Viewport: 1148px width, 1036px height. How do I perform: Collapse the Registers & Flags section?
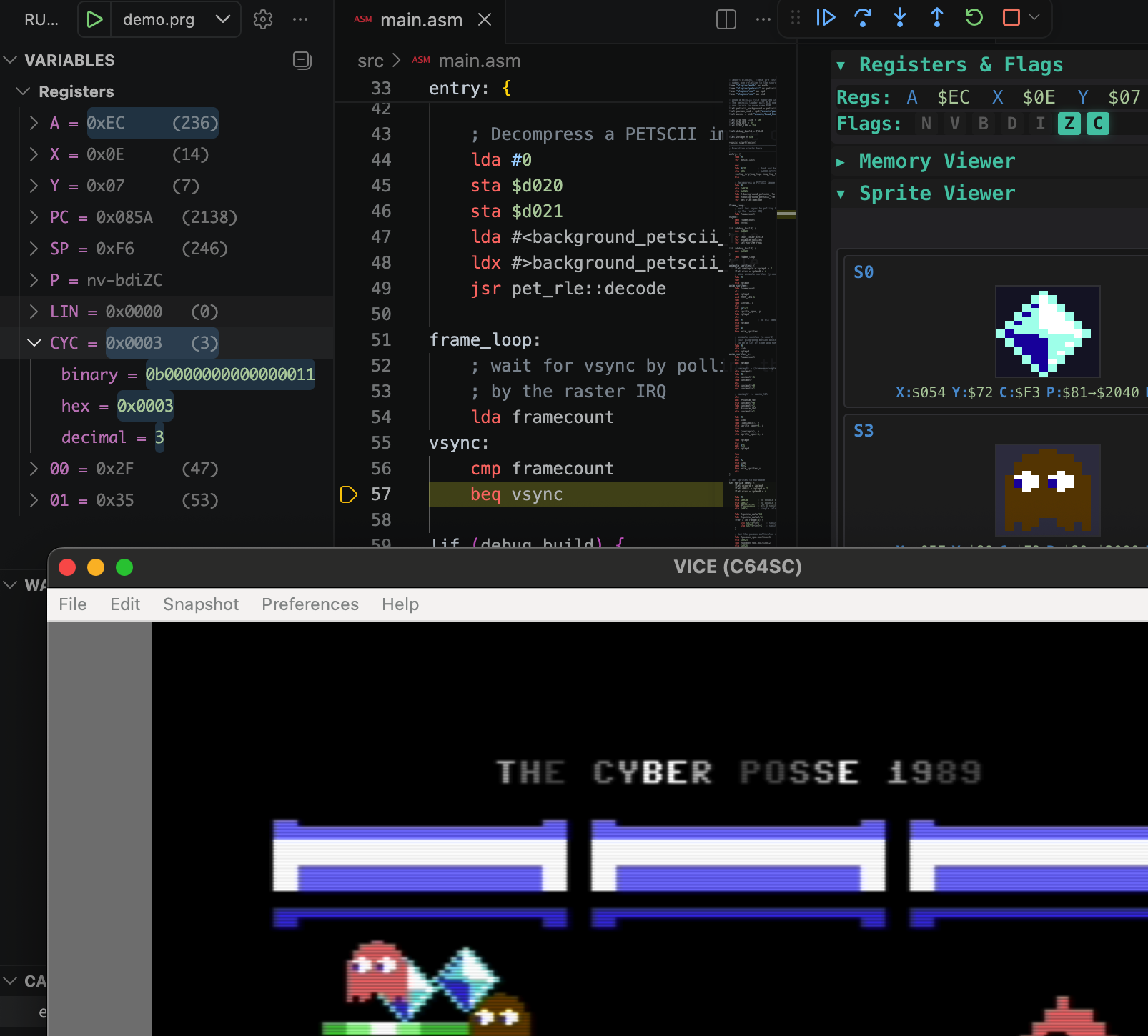coord(841,66)
